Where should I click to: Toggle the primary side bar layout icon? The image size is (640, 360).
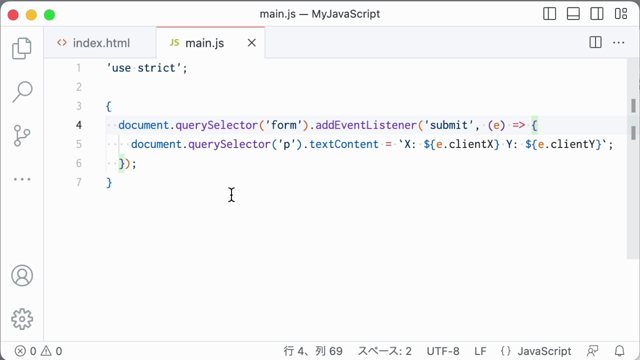click(x=549, y=14)
